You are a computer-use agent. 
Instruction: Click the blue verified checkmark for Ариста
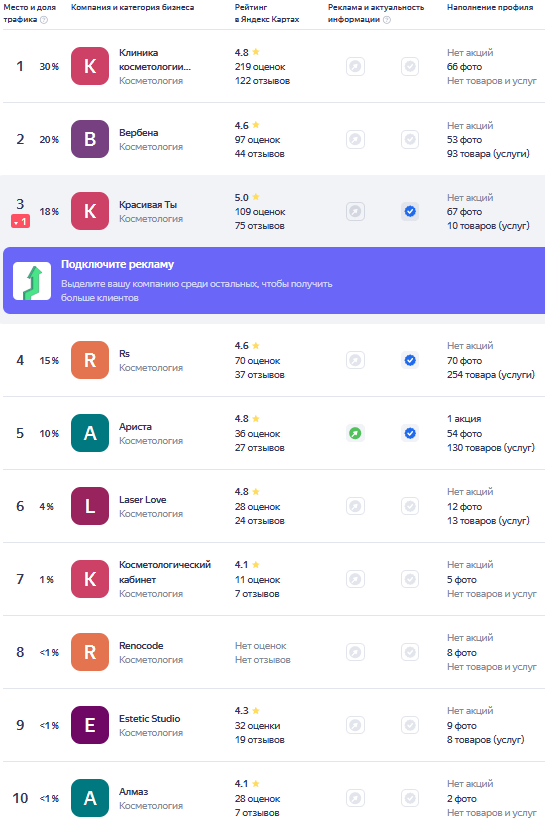click(x=410, y=434)
